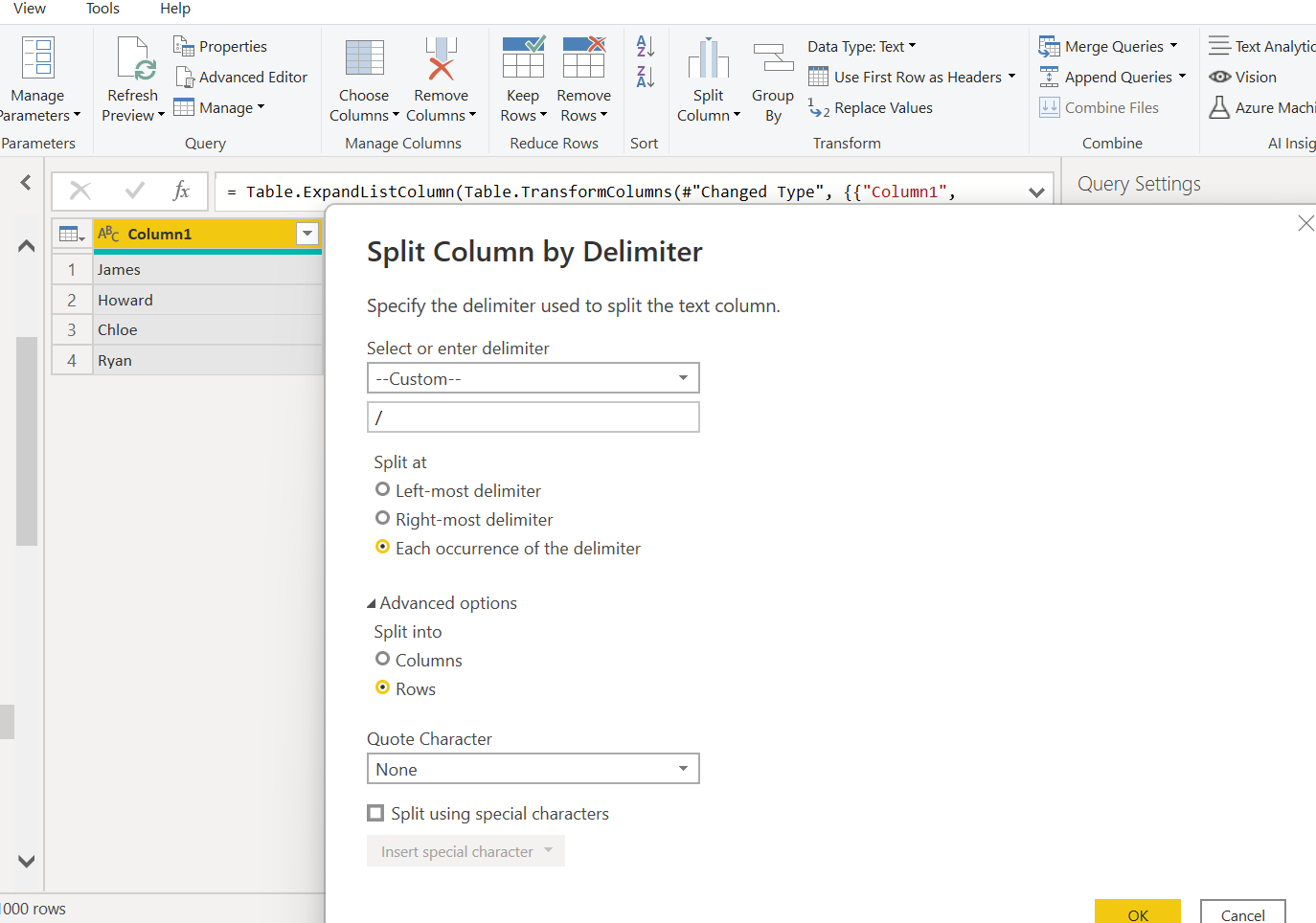Open the table options icon beside Column1
This screenshot has height=923, width=1316.
[x=72, y=234]
